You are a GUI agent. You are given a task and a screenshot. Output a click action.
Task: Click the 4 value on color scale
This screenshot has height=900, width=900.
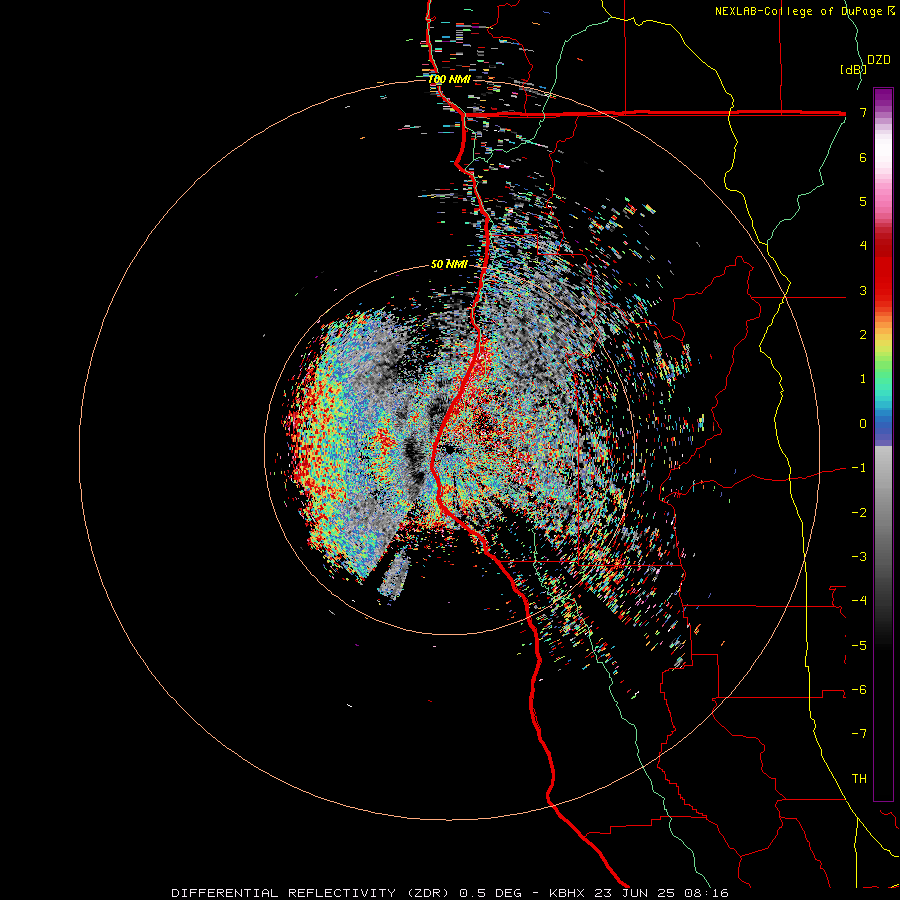pos(863,246)
